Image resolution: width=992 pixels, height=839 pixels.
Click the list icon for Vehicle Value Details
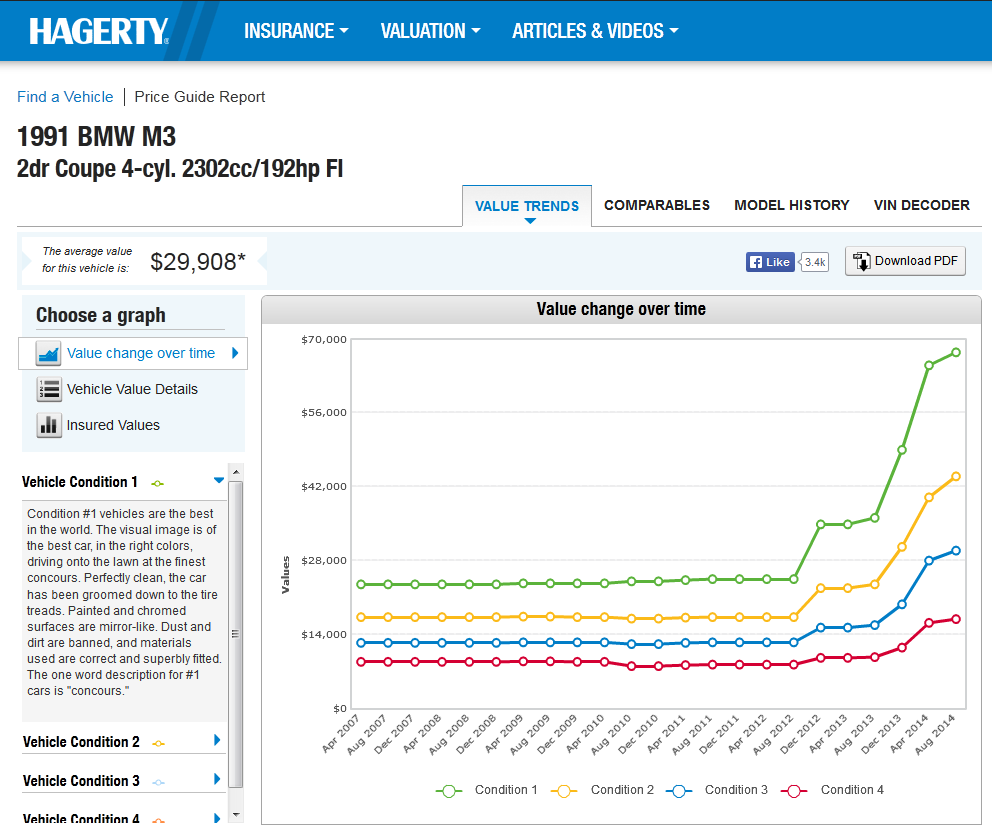click(x=49, y=389)
